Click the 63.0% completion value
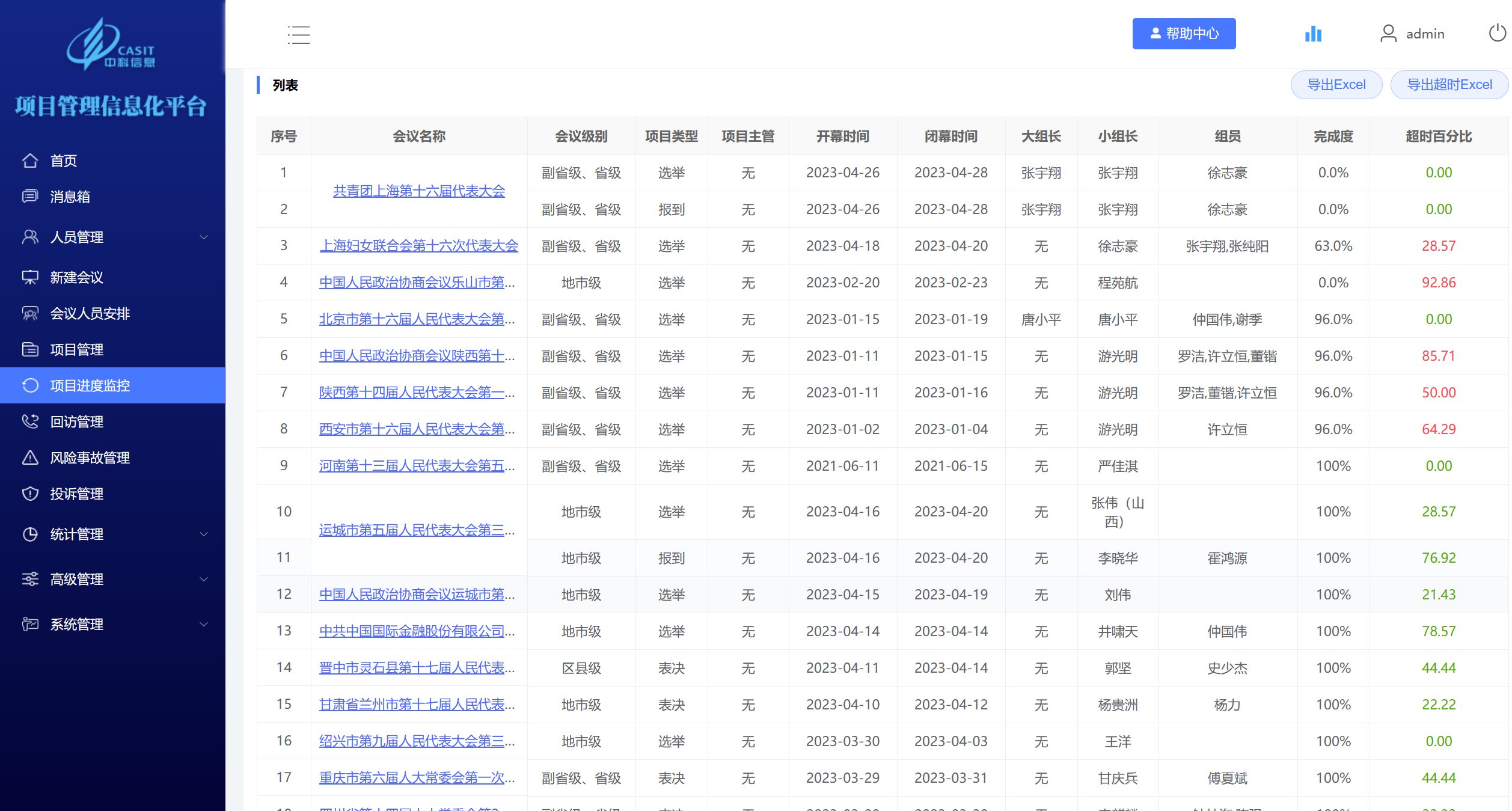The height and width of the screenshot is (811, 1512). 1333,246
